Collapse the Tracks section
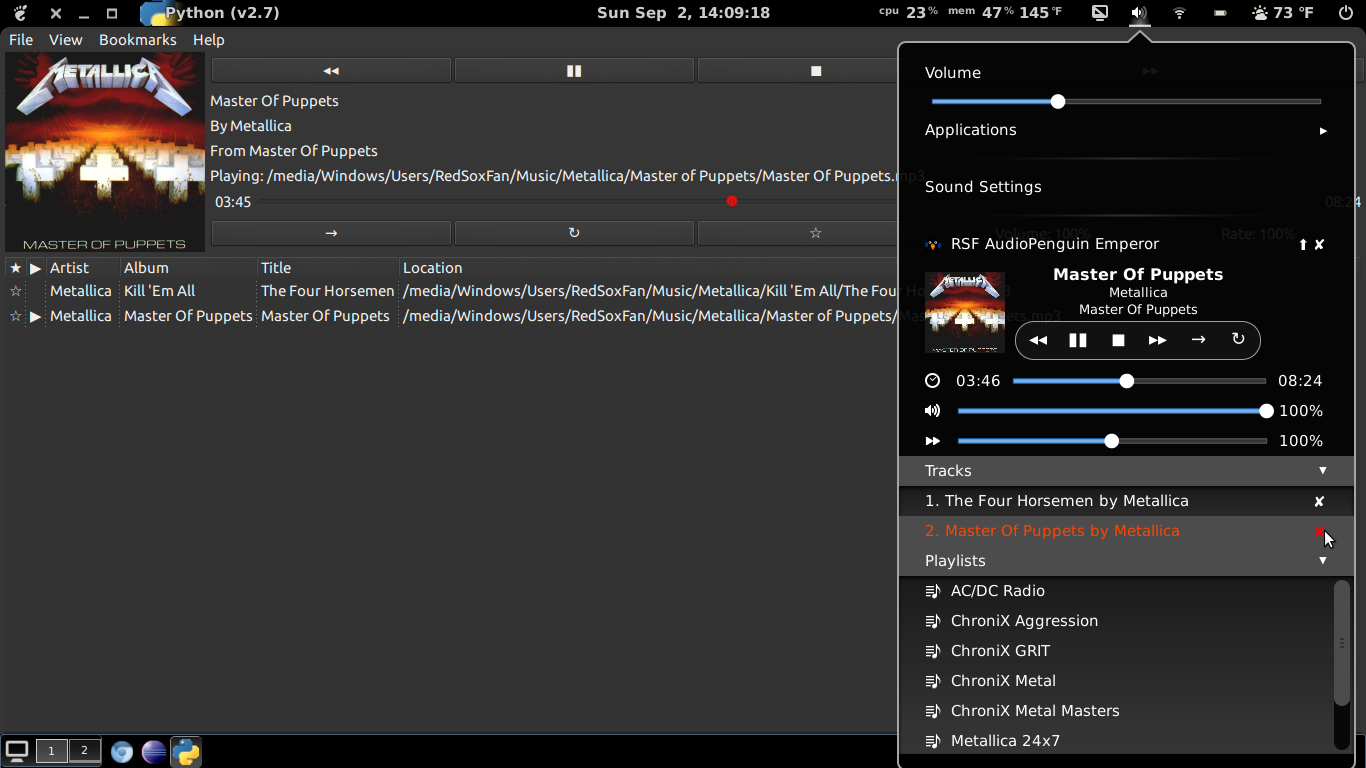 pyautogui.click(x=1323, y=471)
